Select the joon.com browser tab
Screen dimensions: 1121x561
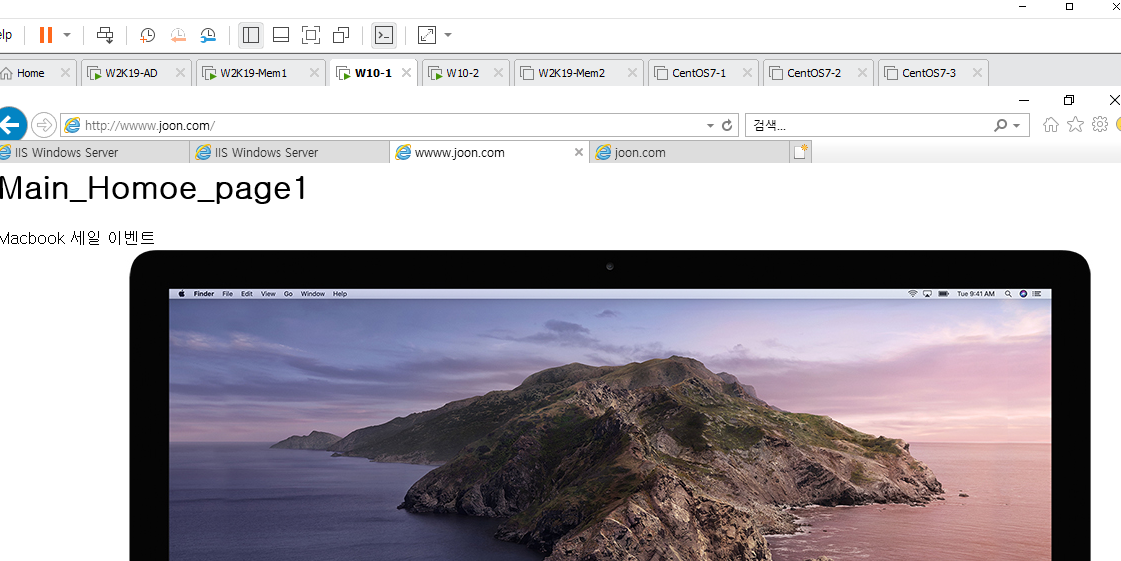[x=689, y=152]
